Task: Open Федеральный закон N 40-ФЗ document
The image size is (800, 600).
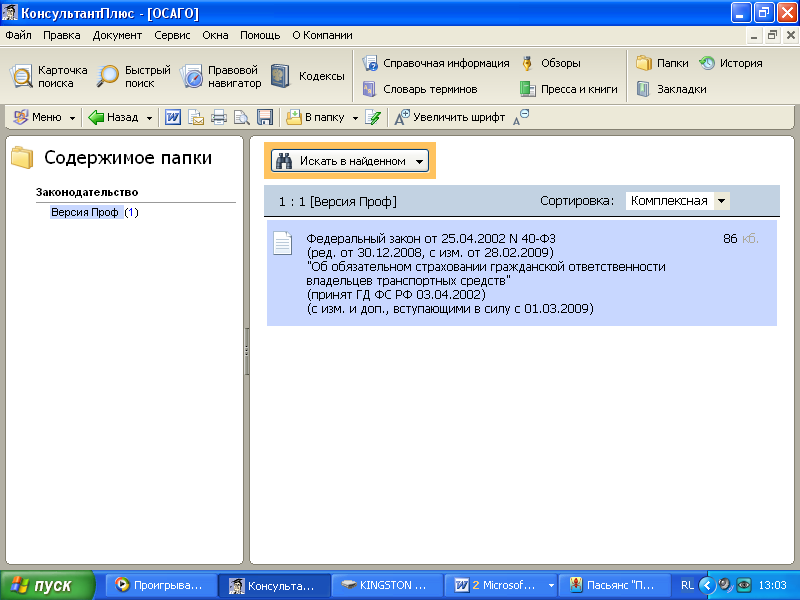Action: tap(521, 273)
